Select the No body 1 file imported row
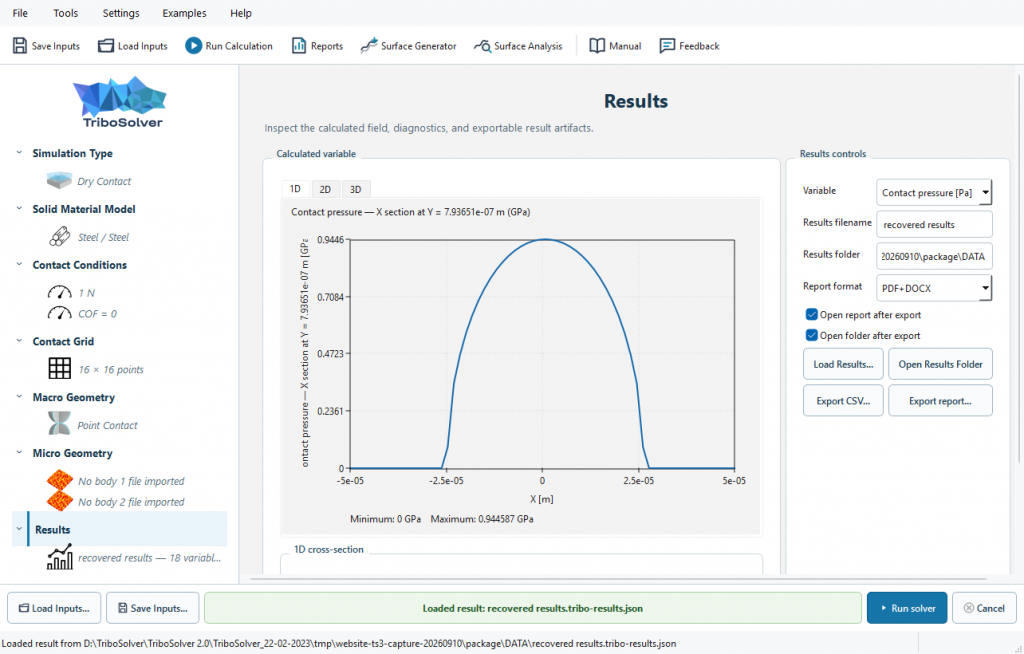1024x654 pixels. click(x=131, y=481)
